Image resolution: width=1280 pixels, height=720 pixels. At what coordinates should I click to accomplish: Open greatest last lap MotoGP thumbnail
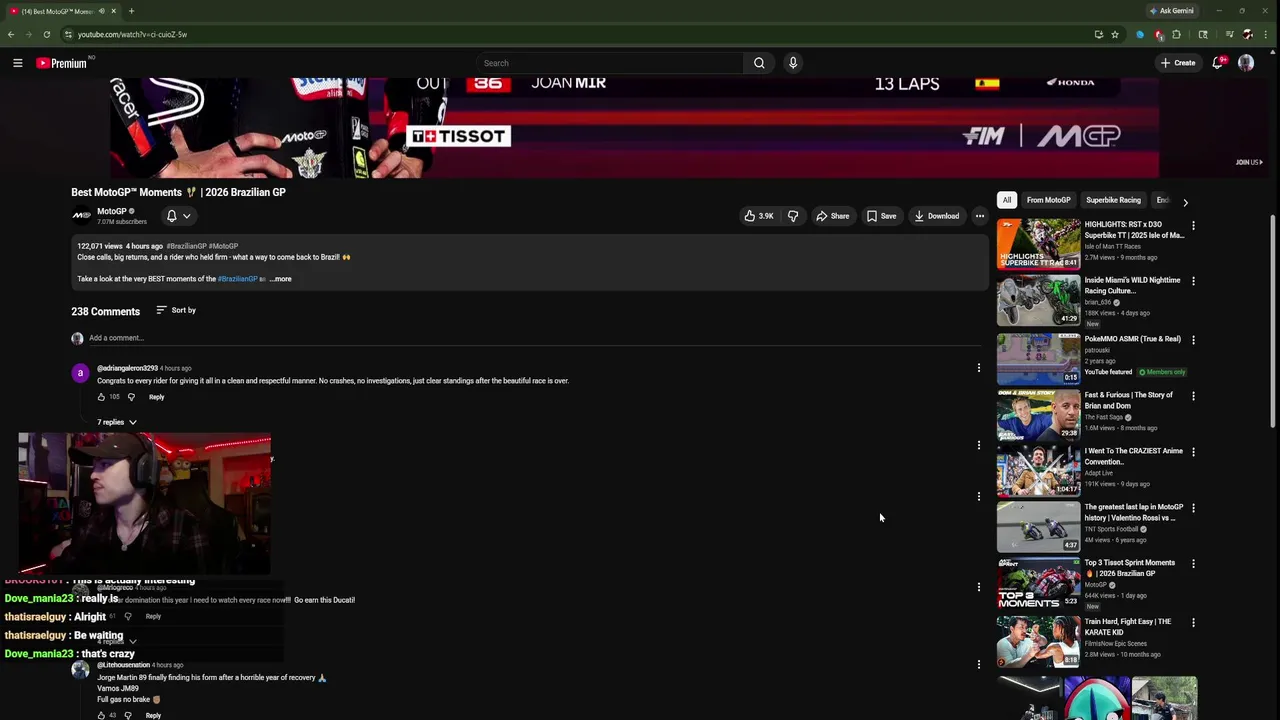tap(1038, 526)
